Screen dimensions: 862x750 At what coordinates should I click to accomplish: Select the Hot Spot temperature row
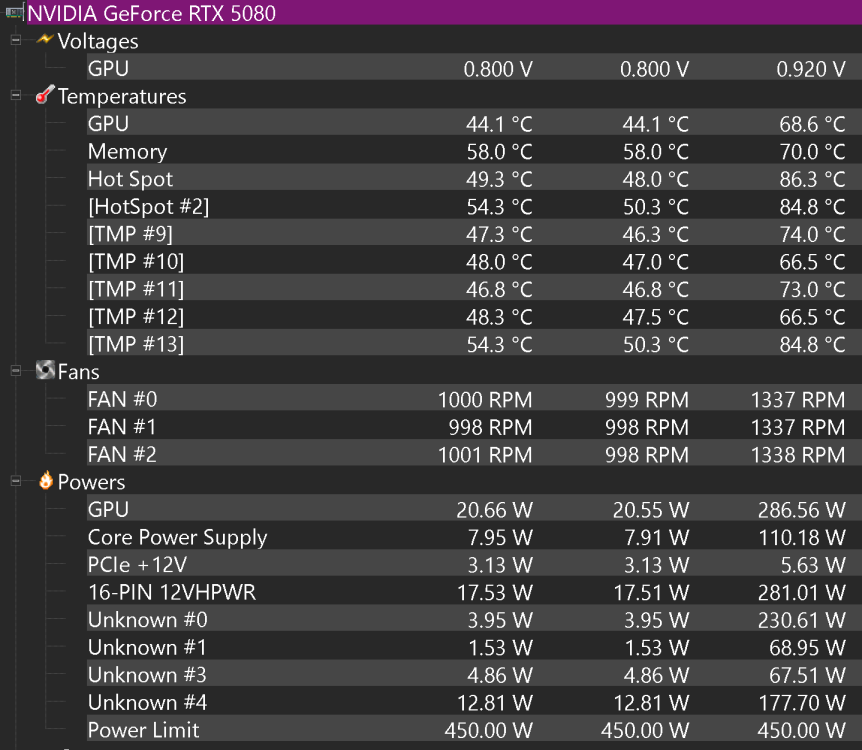[x=474, y=179]
